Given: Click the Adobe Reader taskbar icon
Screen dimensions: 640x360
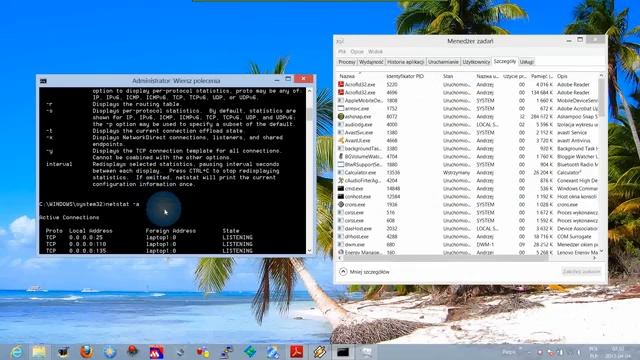Looking at the screenshot, I should pos(296,351).
